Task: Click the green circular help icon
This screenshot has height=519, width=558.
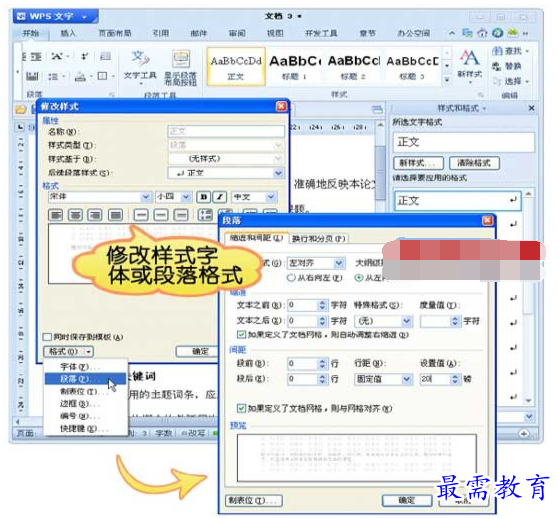Action: pos(498,33)
